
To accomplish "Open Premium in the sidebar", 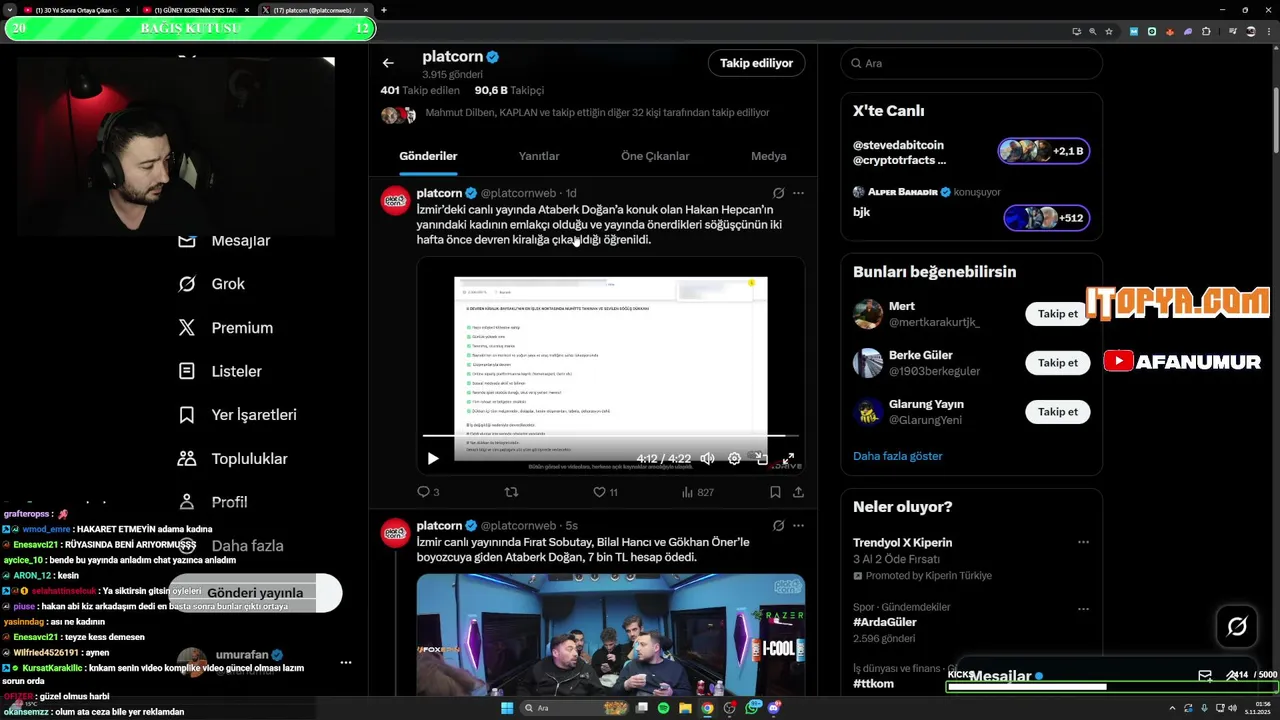I will (225, 328).
